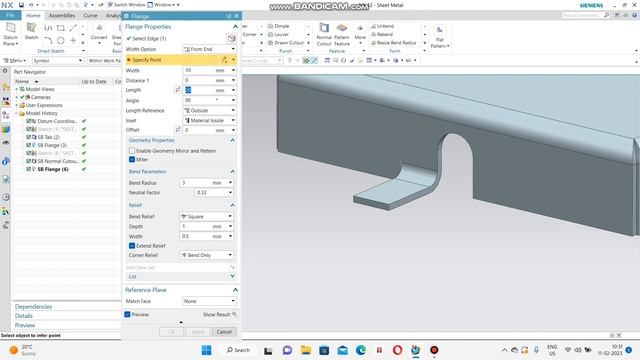
Task: Toggle the Miter checkbox
Action: (x=132, y=159)
